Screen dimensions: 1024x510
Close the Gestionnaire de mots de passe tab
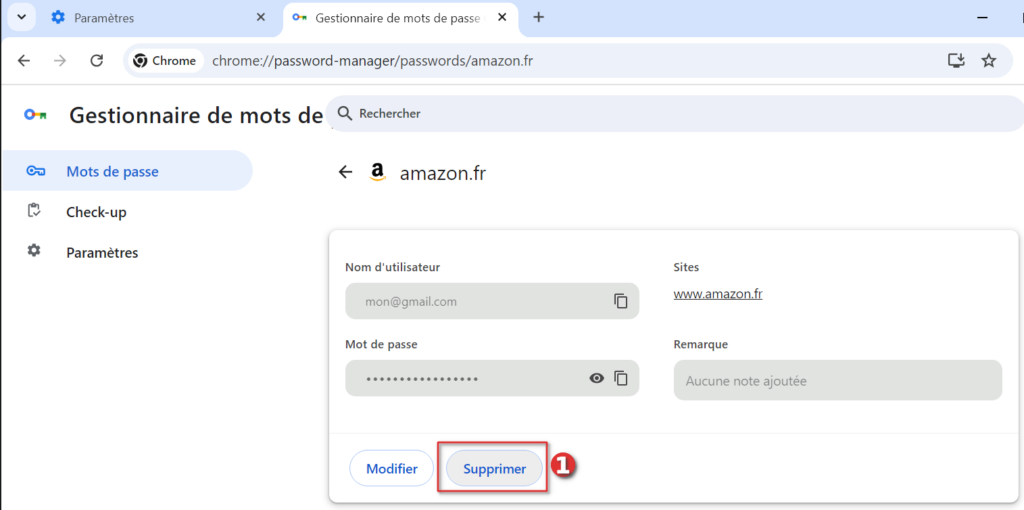[x=503, y=18]
